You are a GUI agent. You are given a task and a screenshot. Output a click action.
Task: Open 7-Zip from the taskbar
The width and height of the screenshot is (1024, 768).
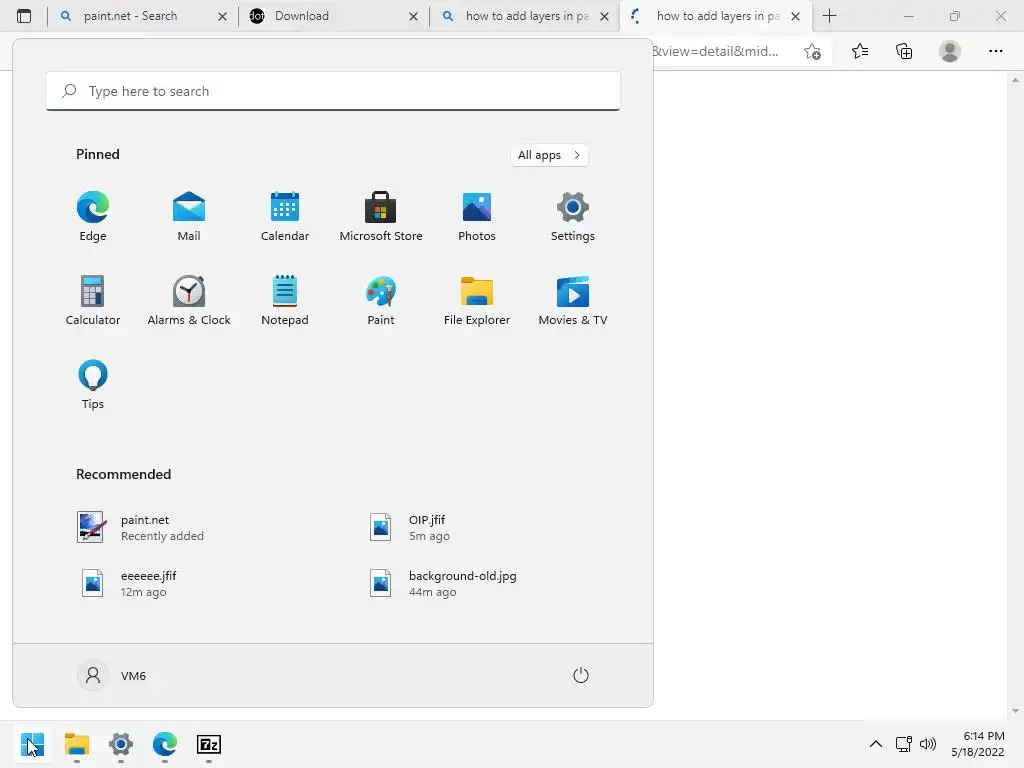[209, 744]
